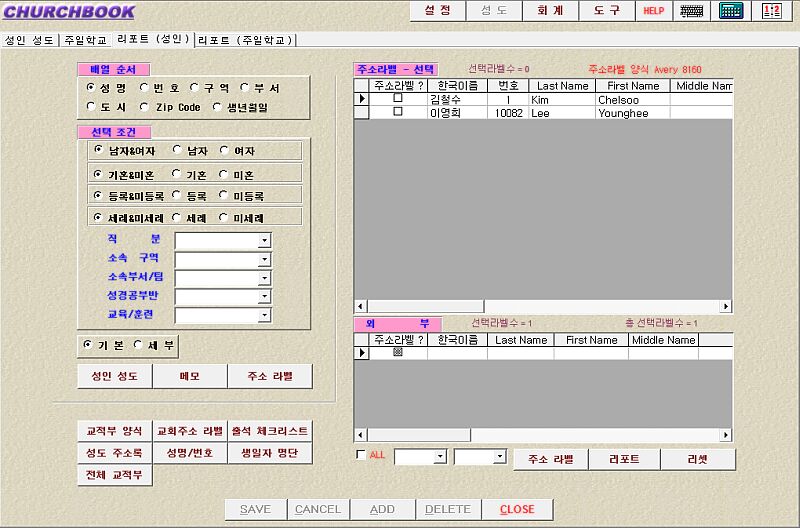Expand the 직분 dropdown

[x=264, y=240]
